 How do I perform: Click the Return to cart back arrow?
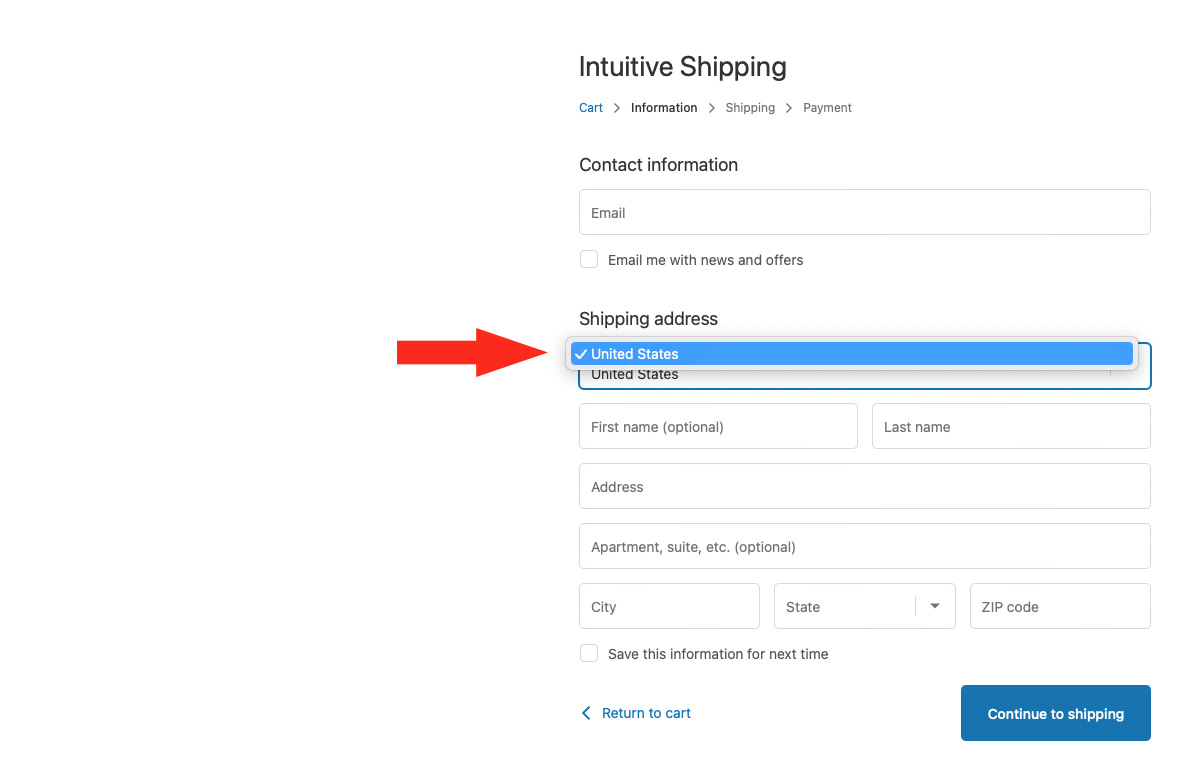click(586, 713)
